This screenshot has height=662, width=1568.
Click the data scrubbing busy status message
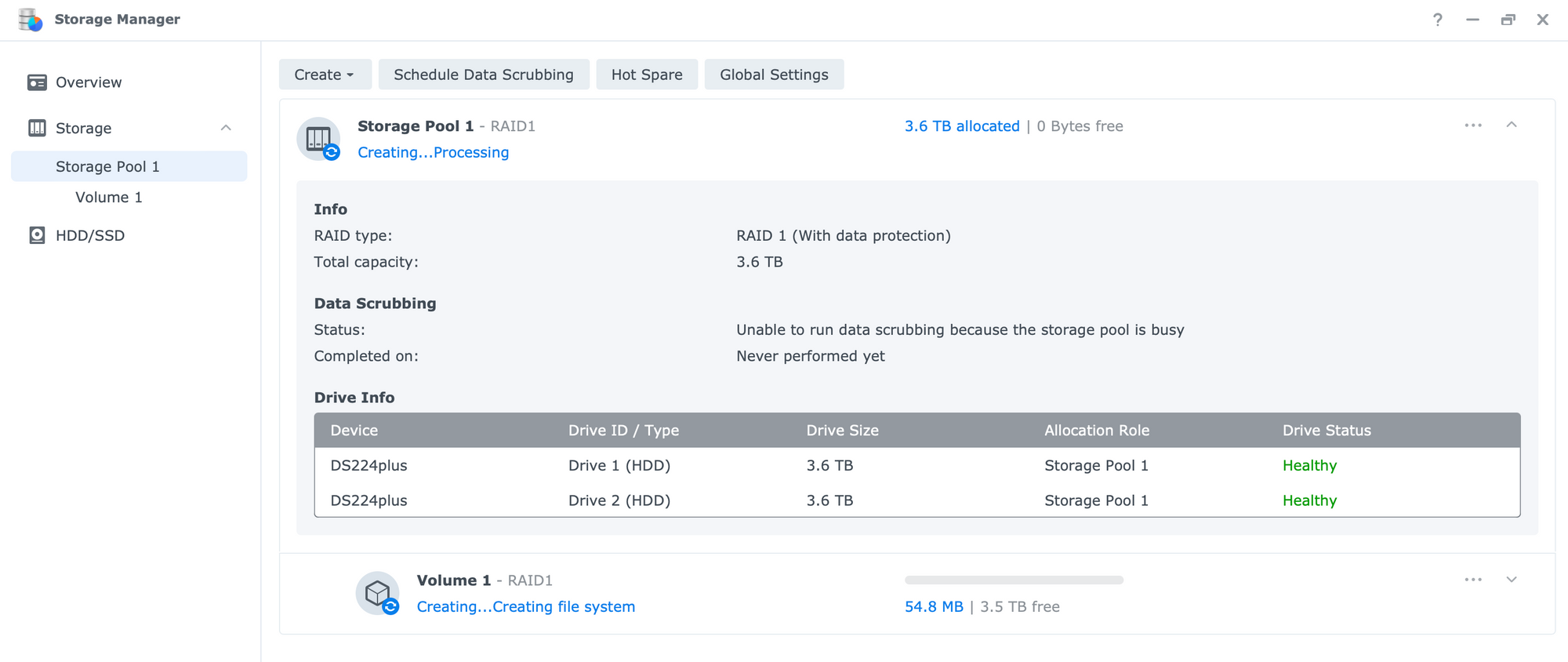coord(960,329)
